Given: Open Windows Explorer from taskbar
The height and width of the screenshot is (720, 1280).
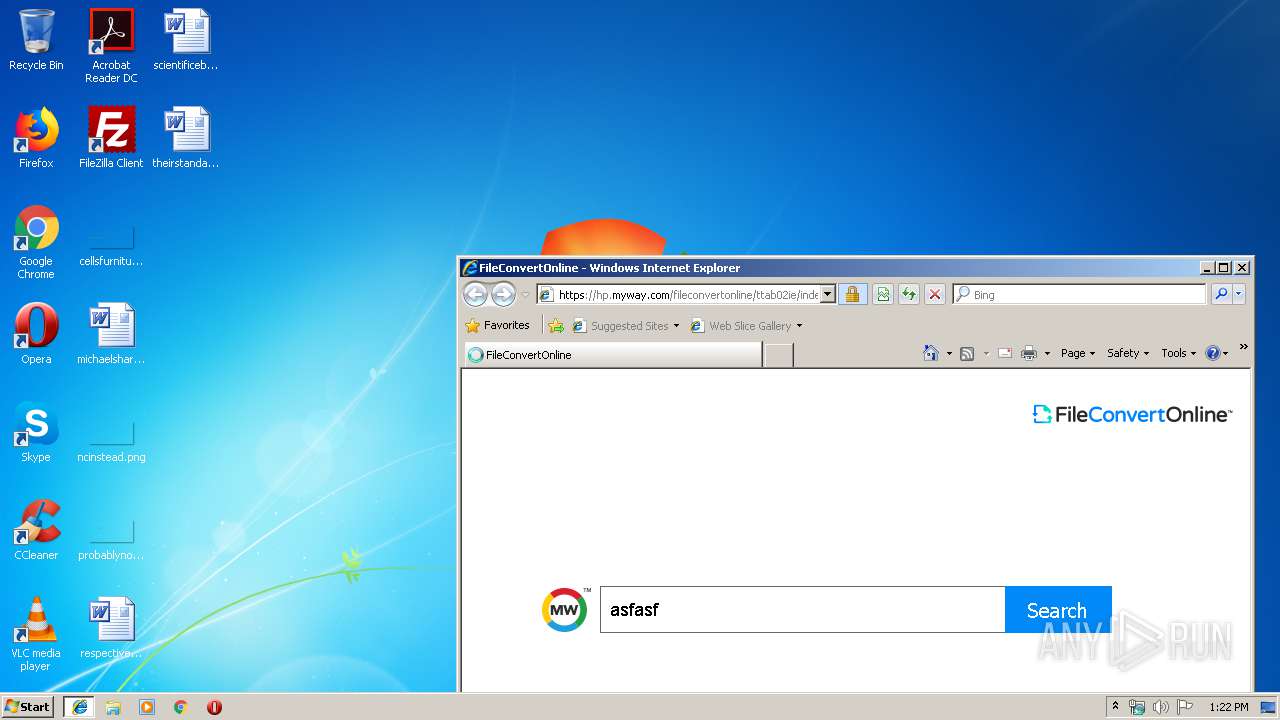Looking at the screenshot, I should click(113, 707).
